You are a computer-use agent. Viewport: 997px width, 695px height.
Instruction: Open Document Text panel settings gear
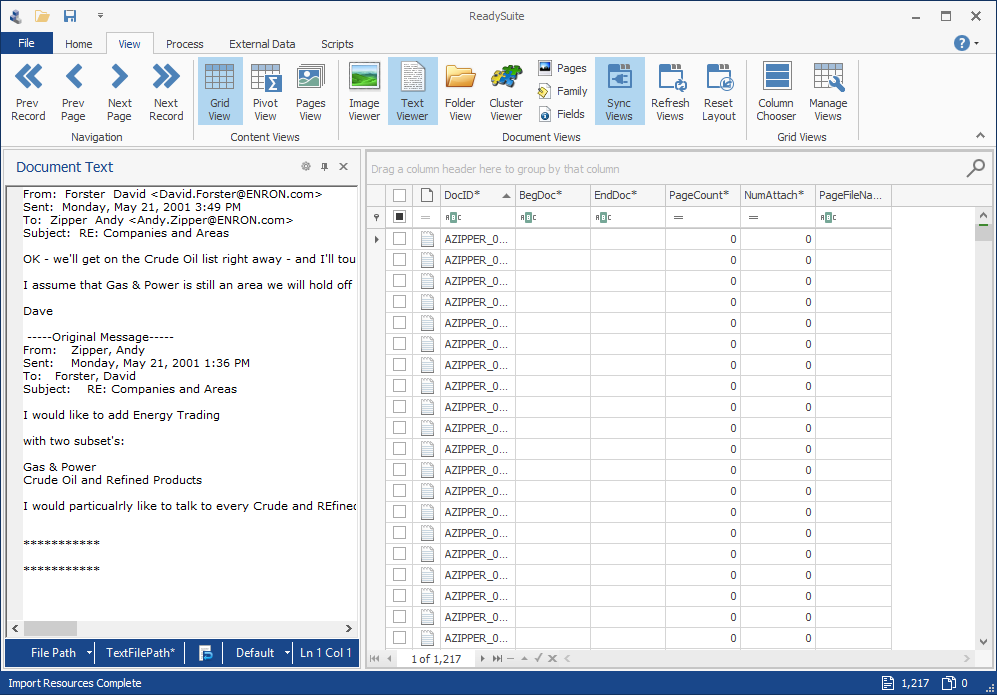click(x=306, y=166)
